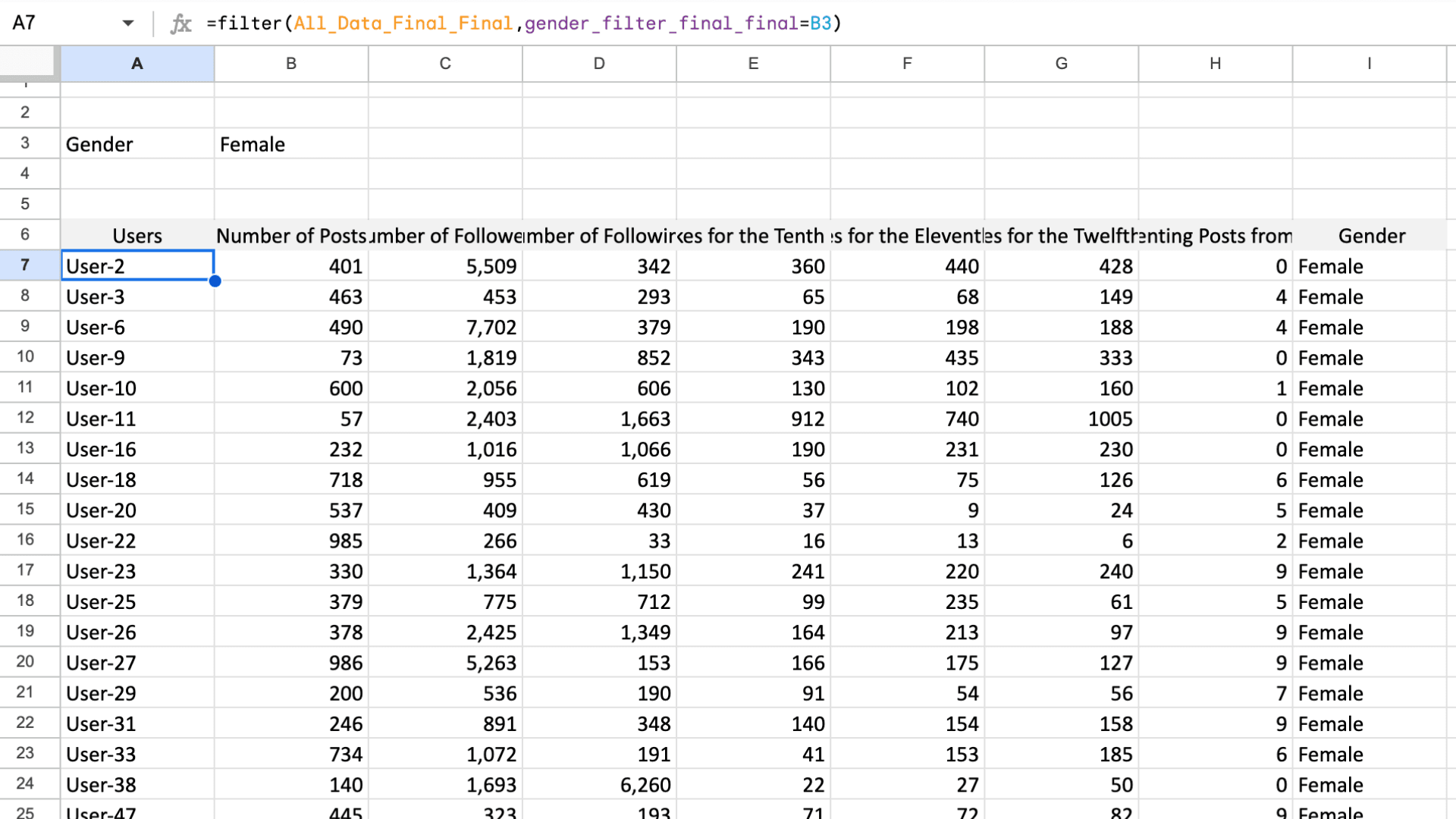Click the Number of Posts header cell

coord(290,236)
